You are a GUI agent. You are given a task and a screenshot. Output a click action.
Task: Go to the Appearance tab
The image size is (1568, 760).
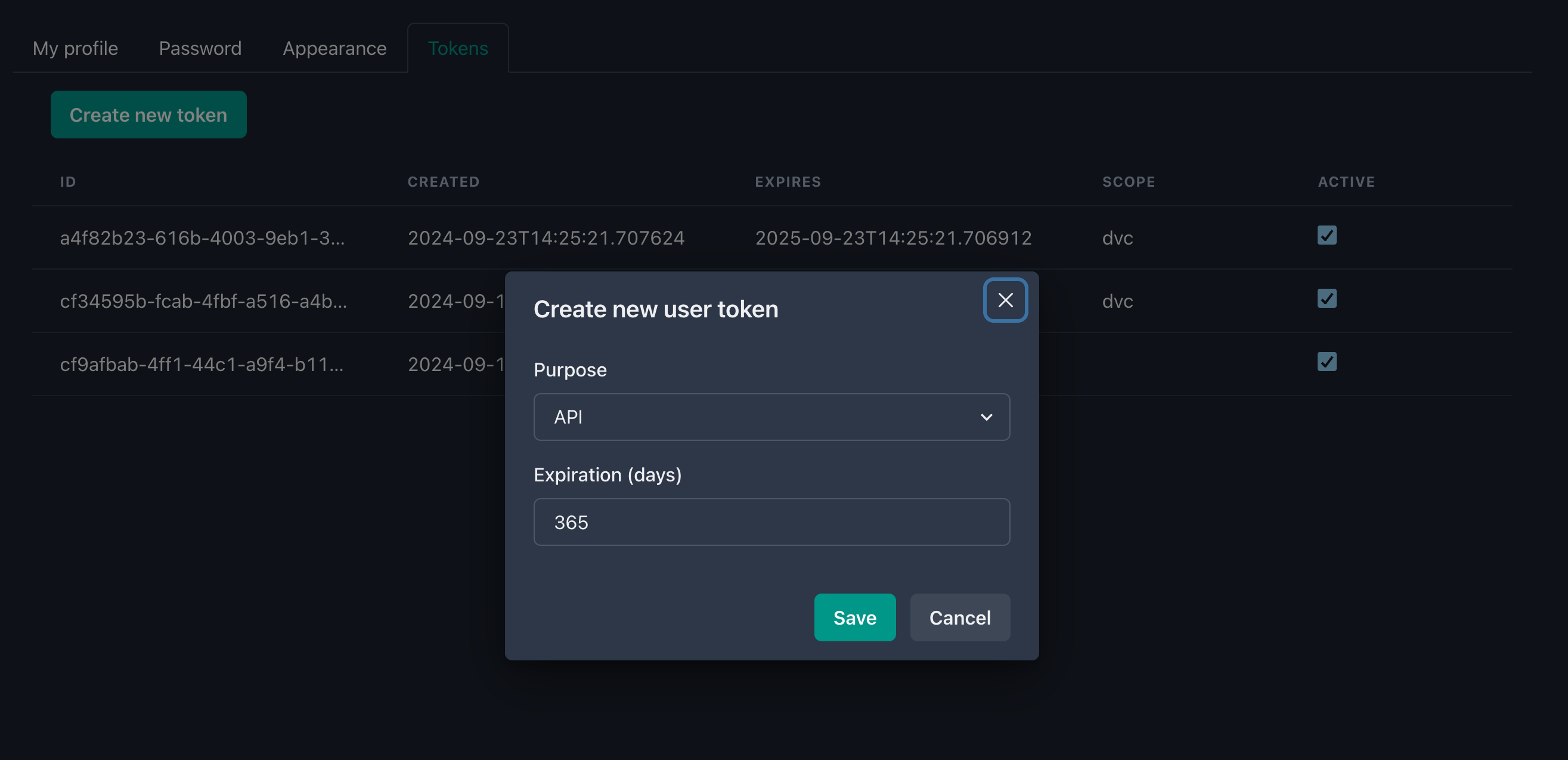(334, 48)
